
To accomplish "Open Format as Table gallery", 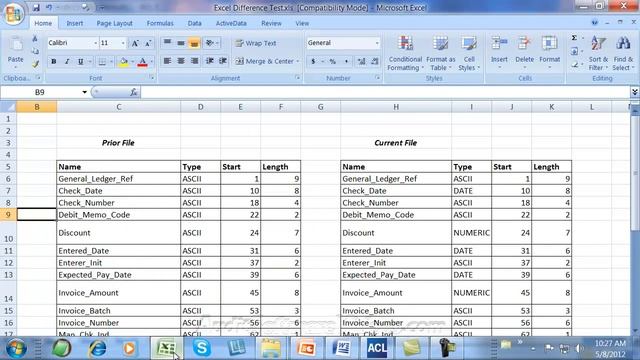I will point(440,53).
